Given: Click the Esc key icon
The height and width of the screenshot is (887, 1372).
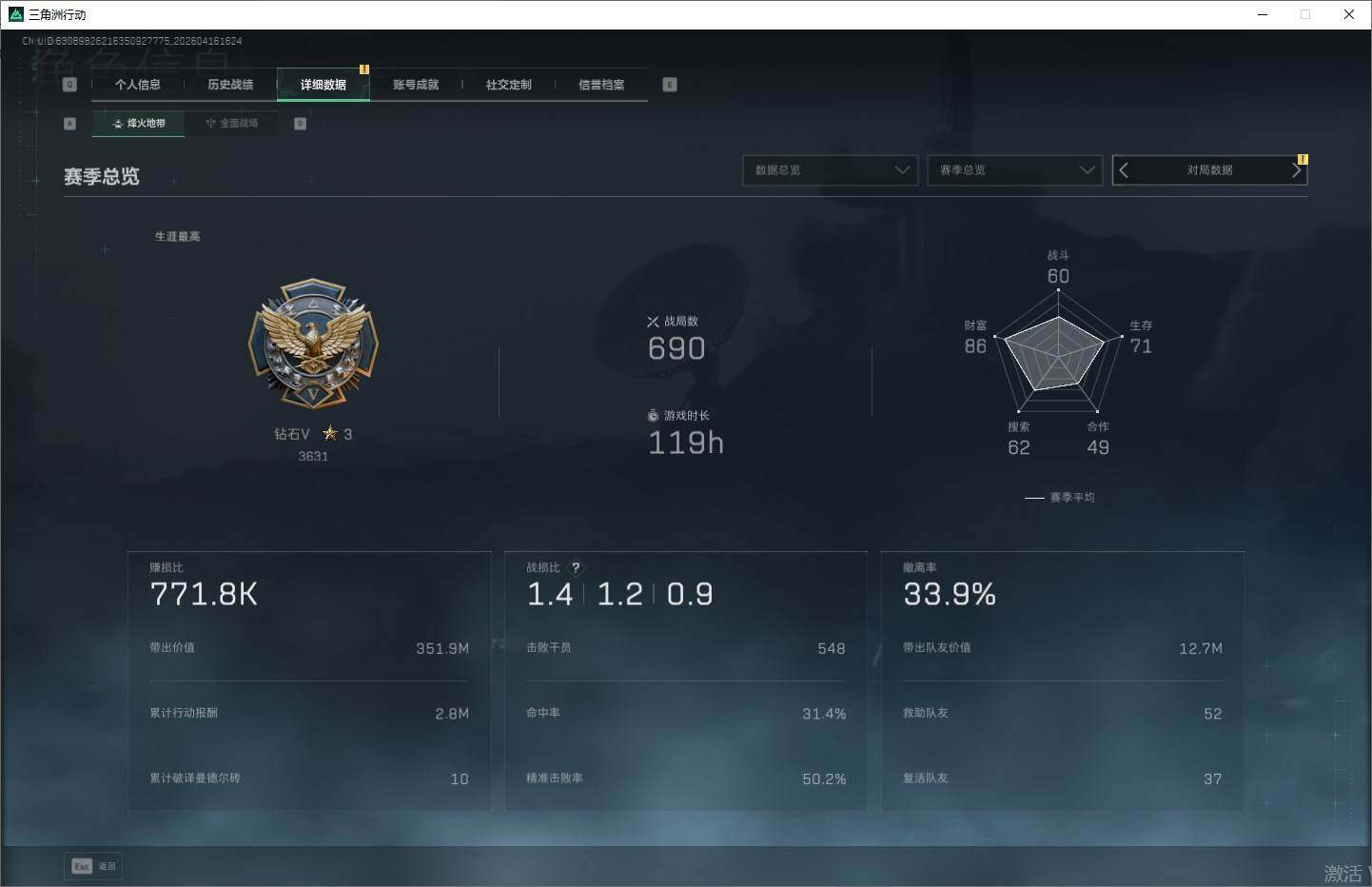Looking at the screenshot, I should pos(82,866).
